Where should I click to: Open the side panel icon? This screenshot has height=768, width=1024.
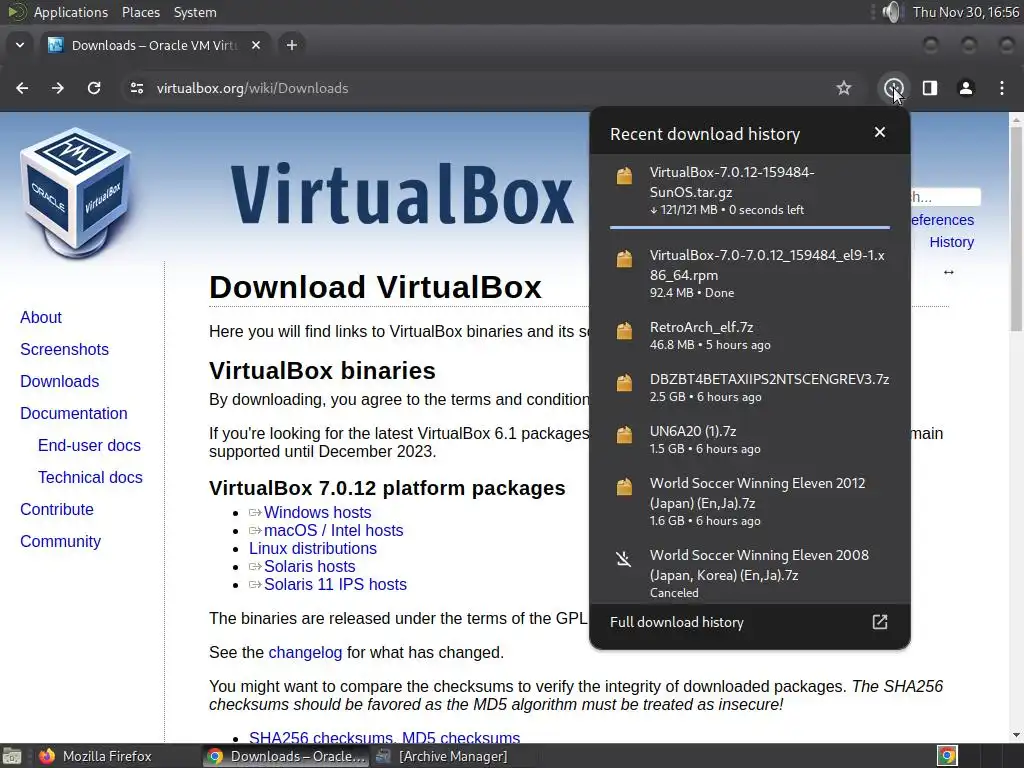point(930,88)
